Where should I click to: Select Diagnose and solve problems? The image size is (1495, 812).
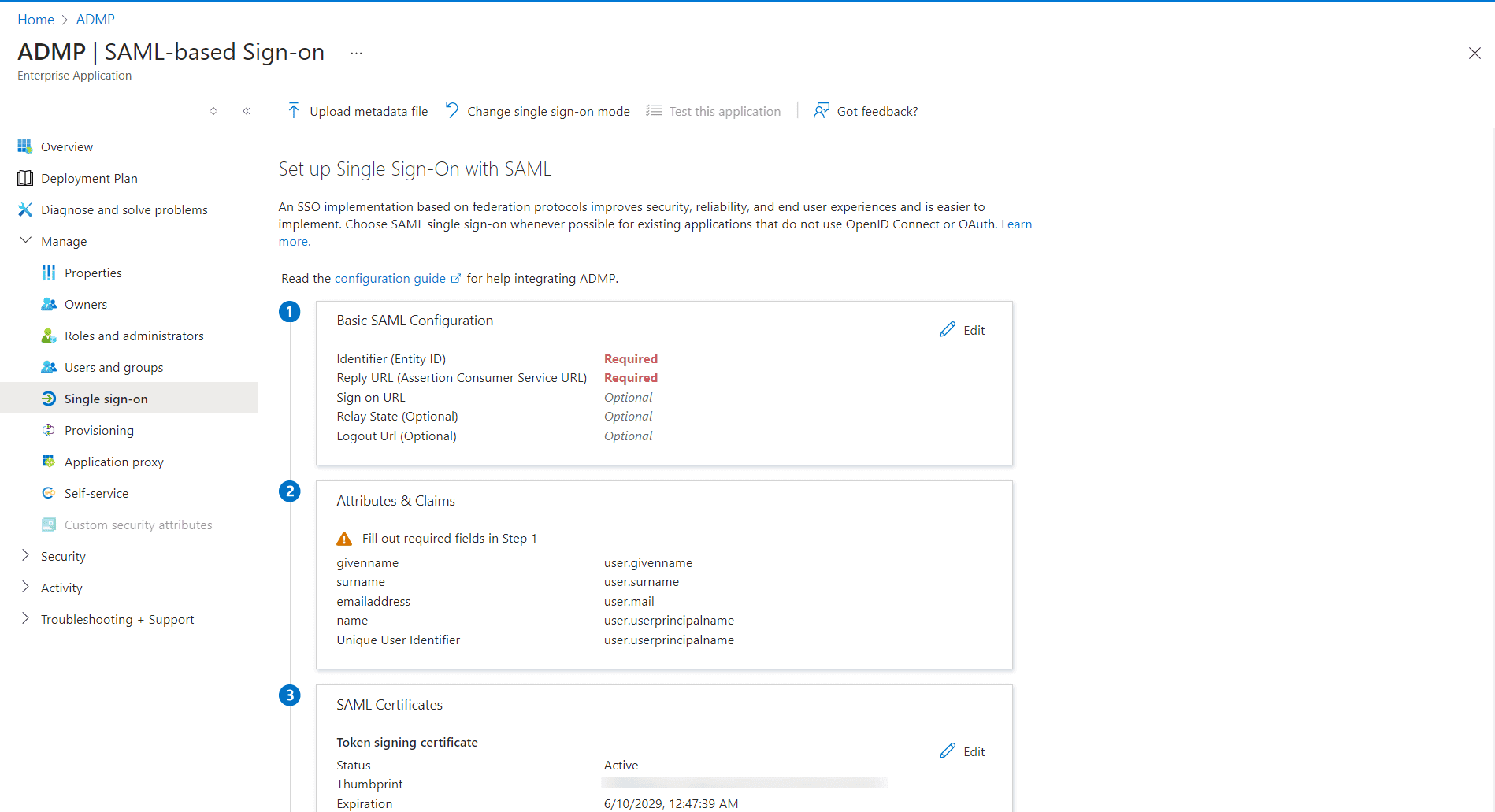pos(124,209)
